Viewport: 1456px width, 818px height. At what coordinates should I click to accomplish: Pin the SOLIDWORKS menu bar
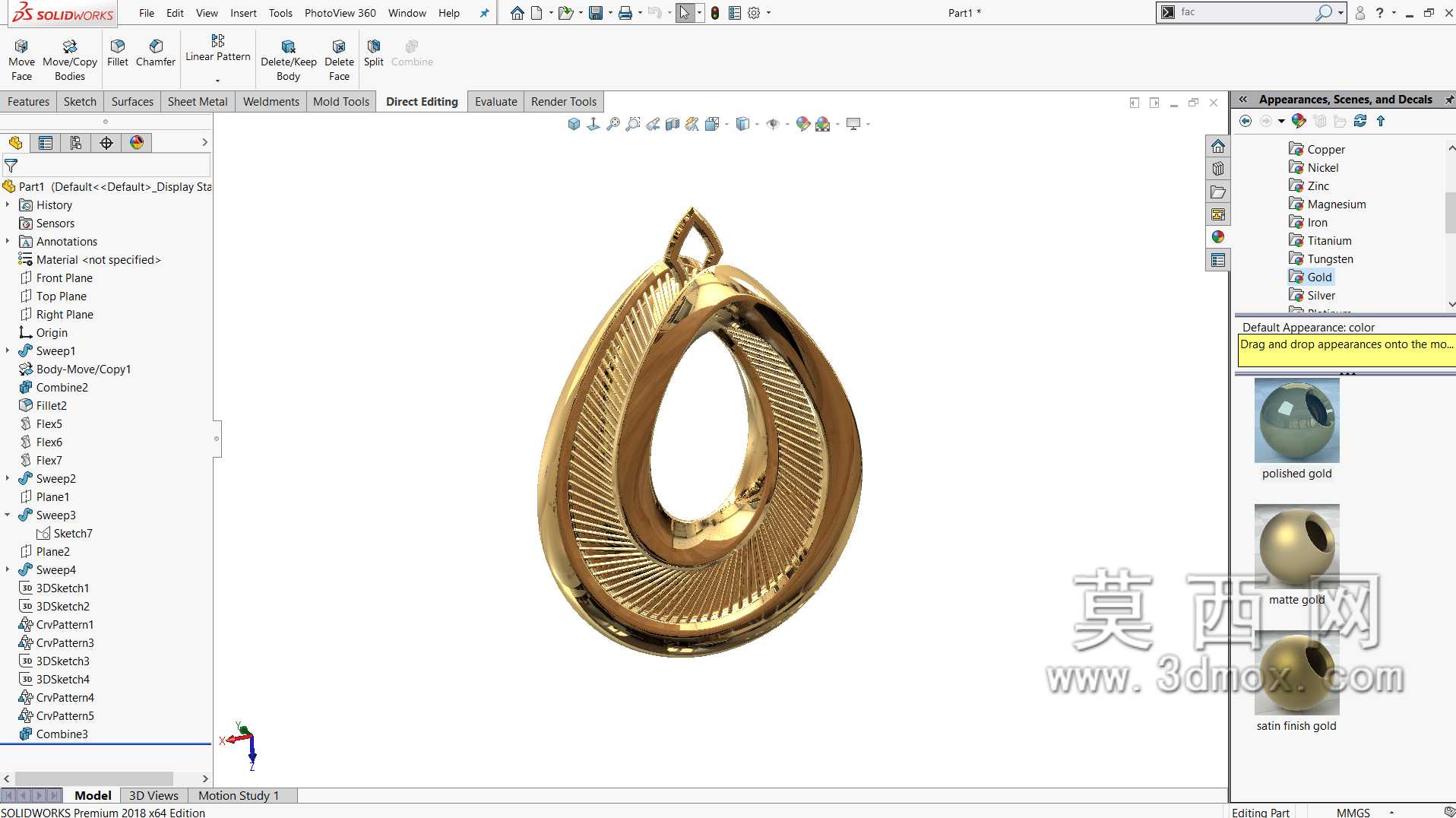pos(484,13)
